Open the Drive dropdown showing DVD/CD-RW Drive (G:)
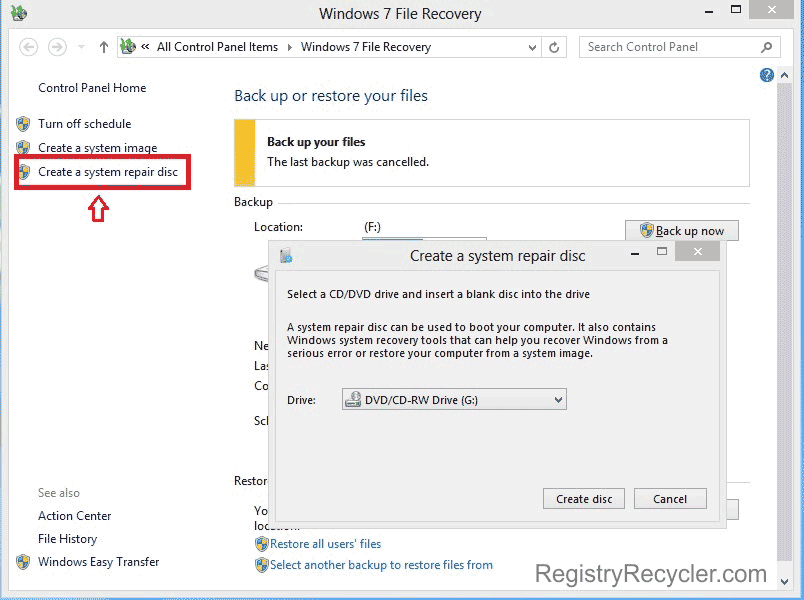This screenshot has height=600, width=804. [x=454, y=399]
